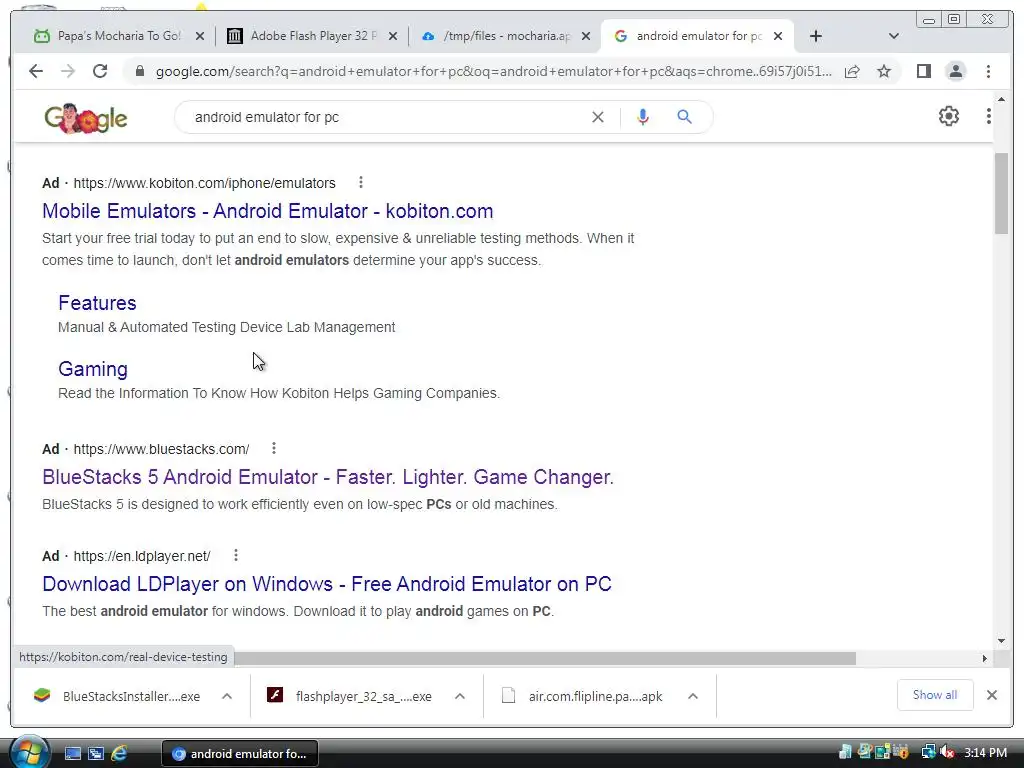Viewport: 1024px width, 768px height.
Task: Open the Gaming sitelink
Action: [x=93, y=369]
